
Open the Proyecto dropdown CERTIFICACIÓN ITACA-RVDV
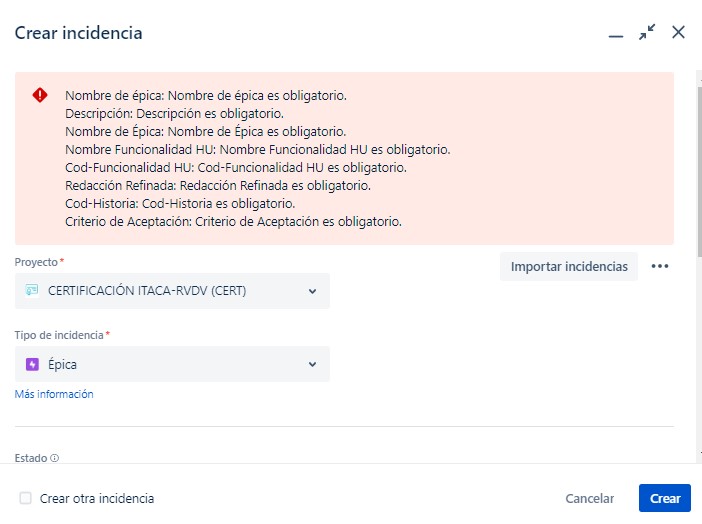[x=172, y=291]
